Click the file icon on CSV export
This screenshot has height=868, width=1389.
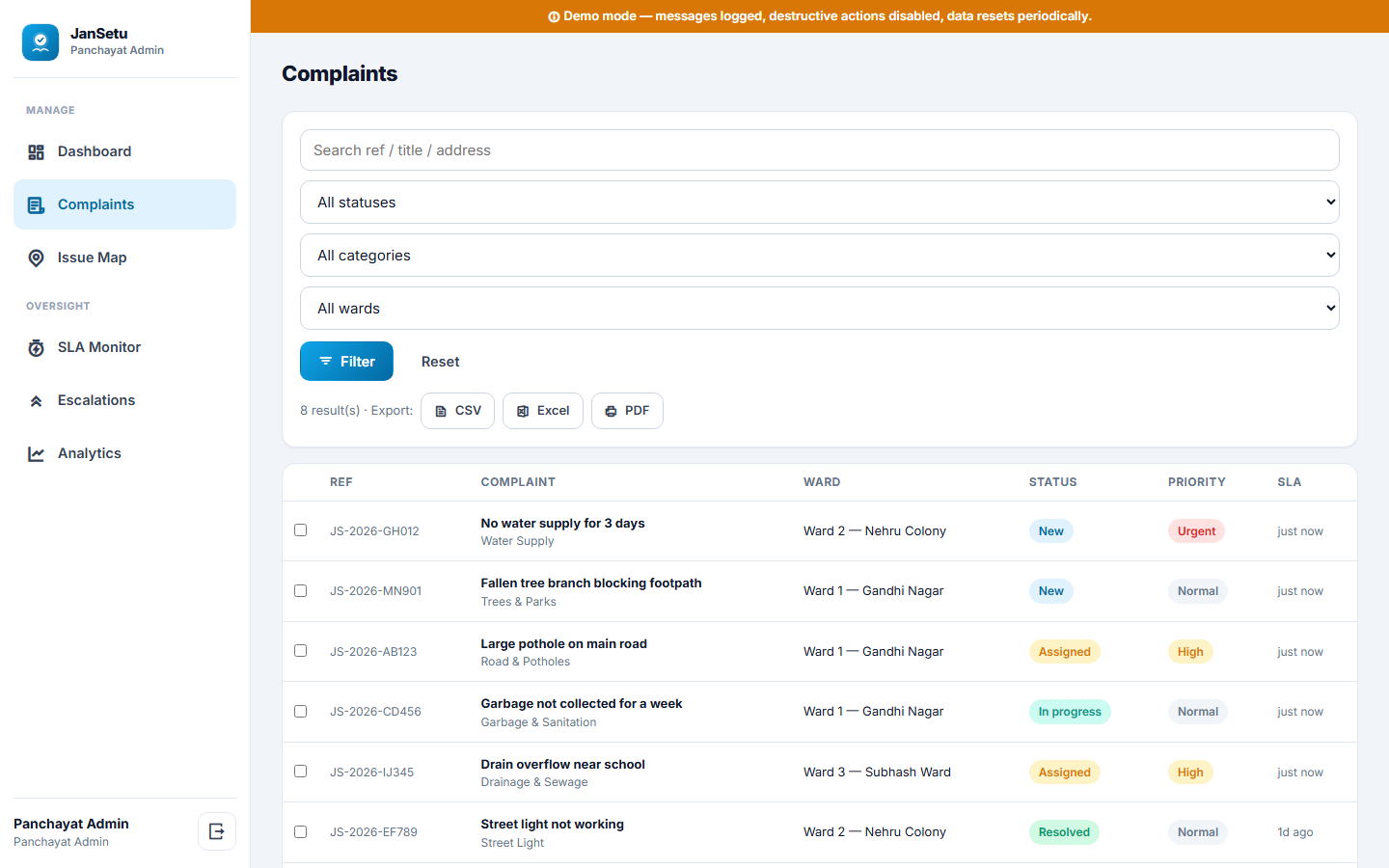coord(441,411)
